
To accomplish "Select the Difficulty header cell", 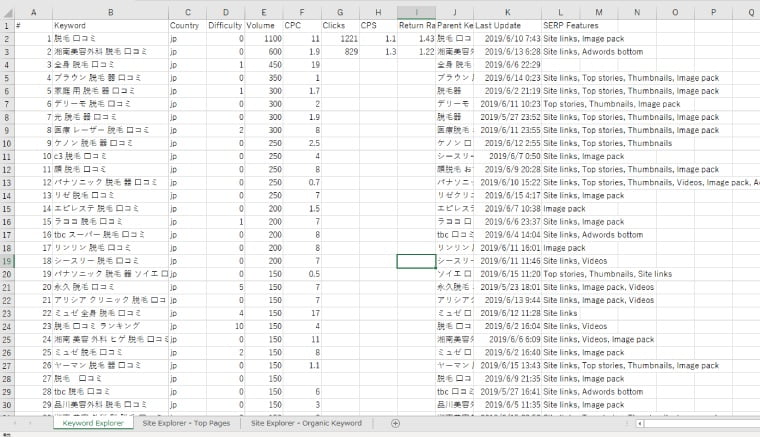I will pos(225,24).
